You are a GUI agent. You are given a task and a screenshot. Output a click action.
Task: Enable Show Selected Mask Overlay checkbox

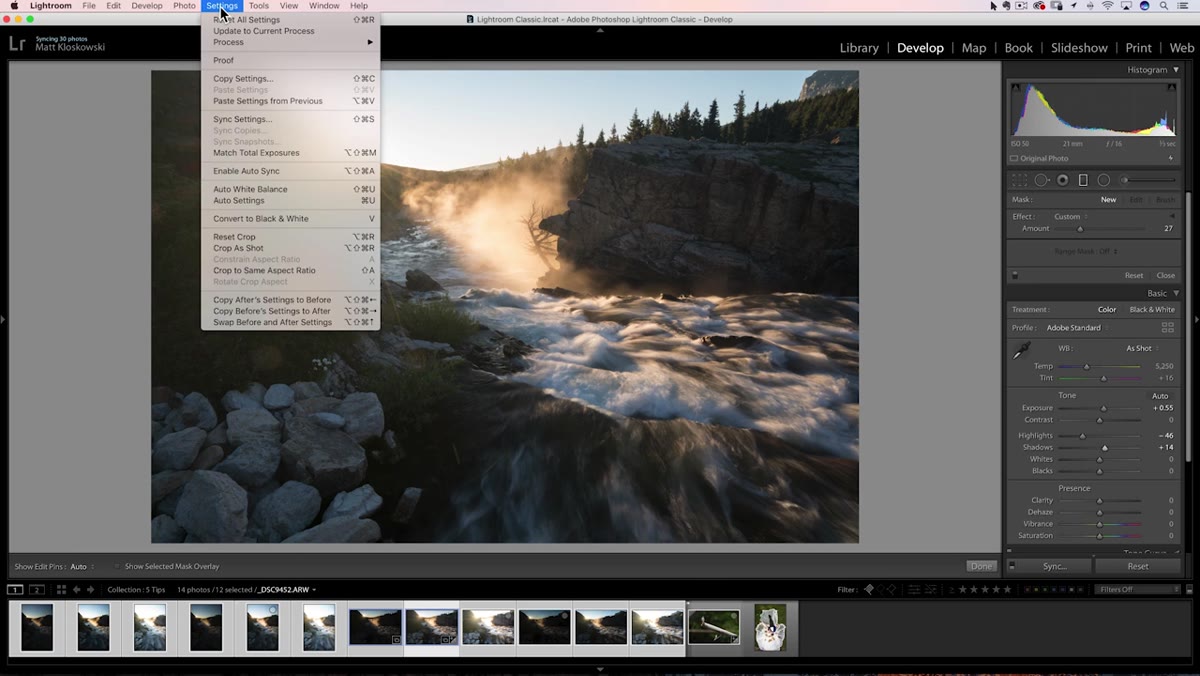(x=117, y=566)
